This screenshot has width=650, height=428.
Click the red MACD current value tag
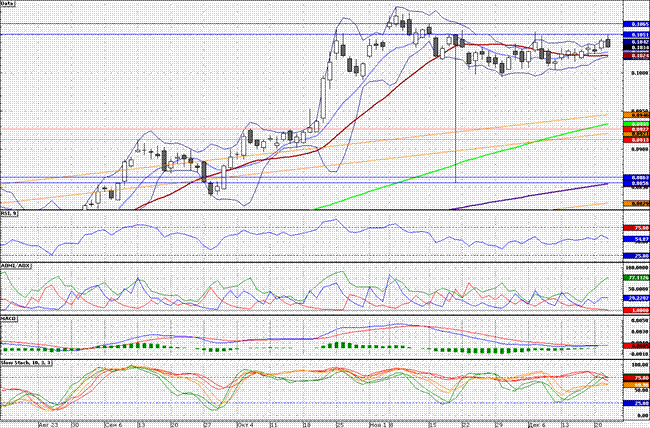pyautogui.click(x=636, y=345)
